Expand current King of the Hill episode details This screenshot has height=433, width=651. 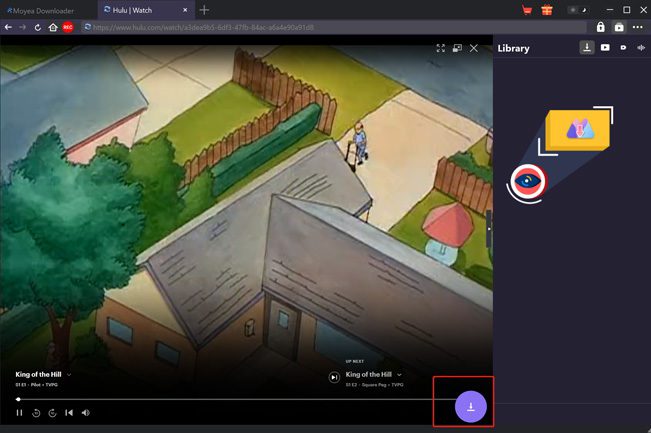(x=69, y=374)
